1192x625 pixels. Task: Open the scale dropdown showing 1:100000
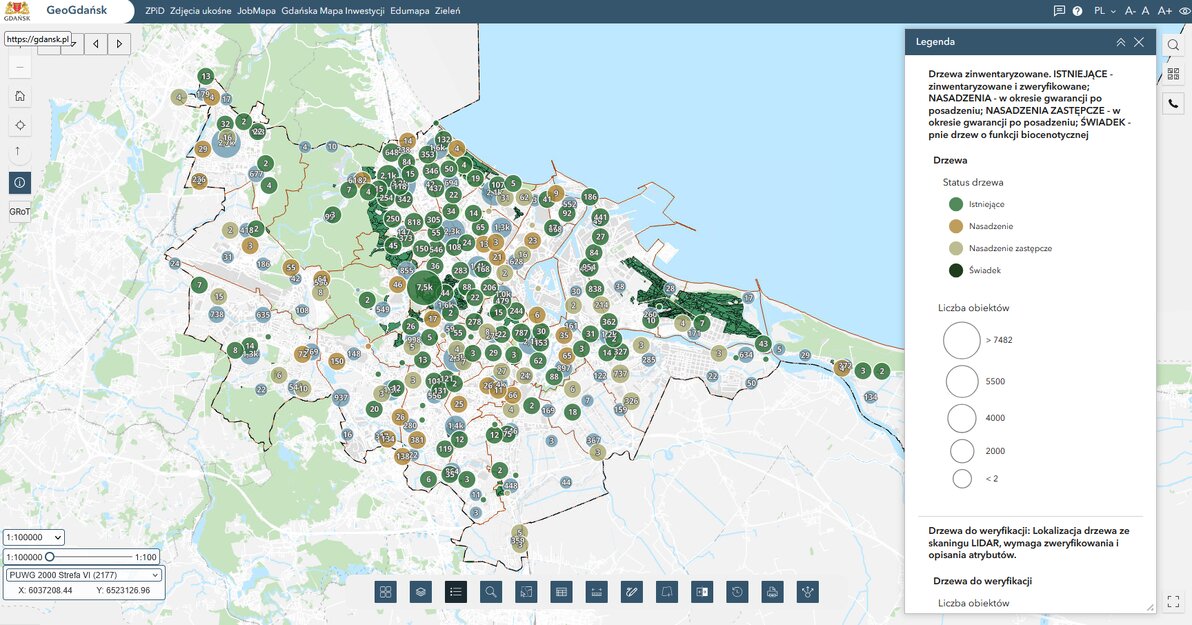32,537
